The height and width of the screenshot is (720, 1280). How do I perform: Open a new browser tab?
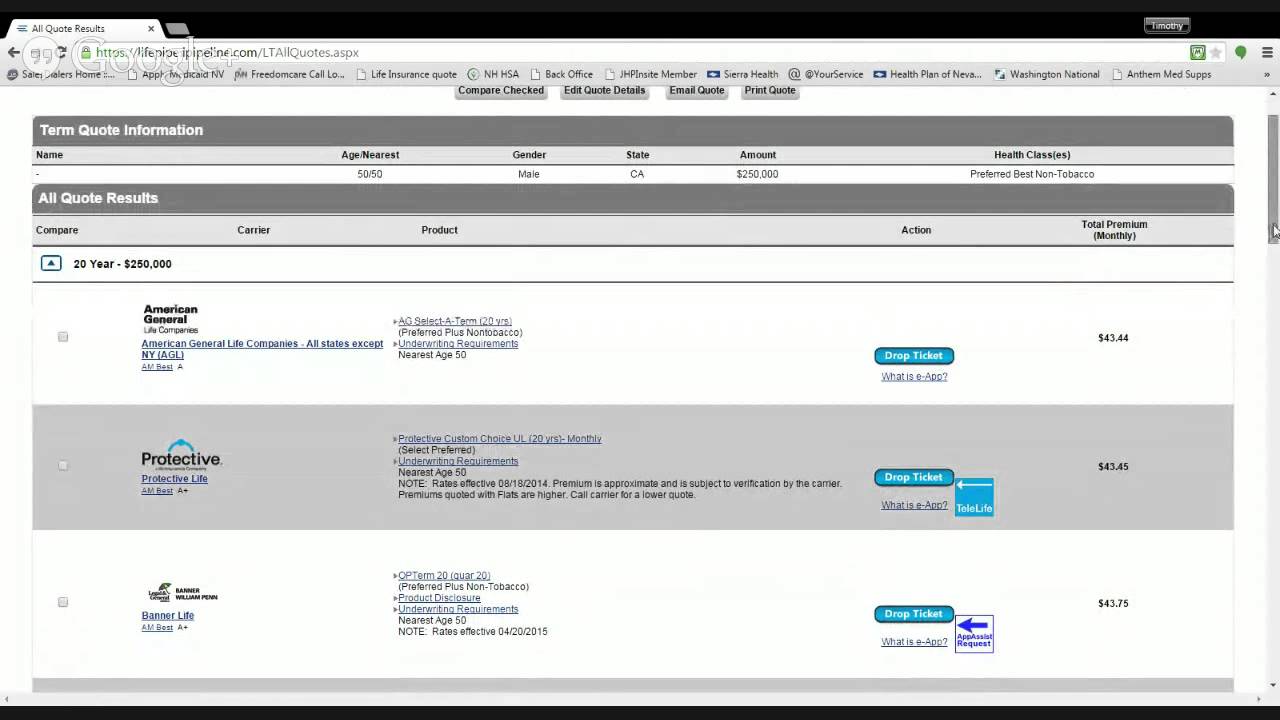point(176,28)
